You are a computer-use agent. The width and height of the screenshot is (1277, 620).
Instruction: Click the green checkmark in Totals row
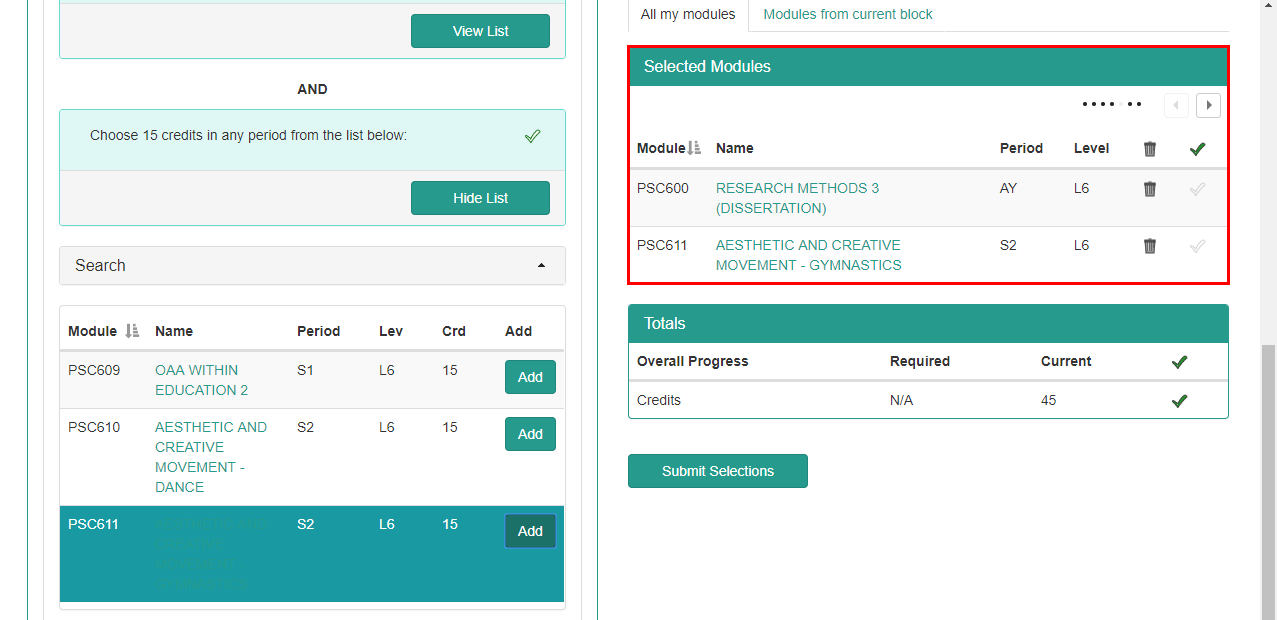pyautogui.click(x=1179, y=400)
